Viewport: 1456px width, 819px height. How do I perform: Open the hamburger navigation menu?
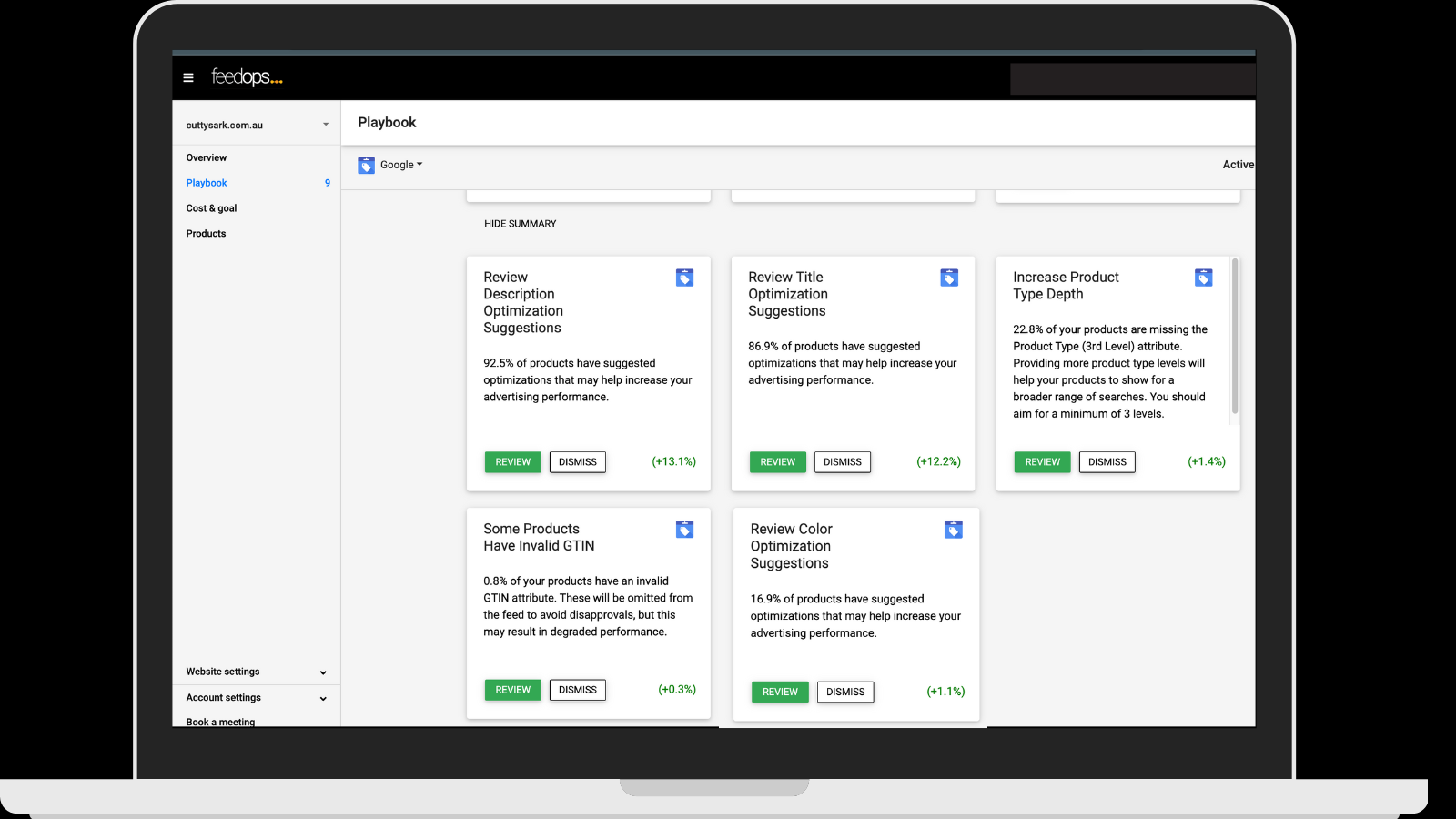click(188, 77)
